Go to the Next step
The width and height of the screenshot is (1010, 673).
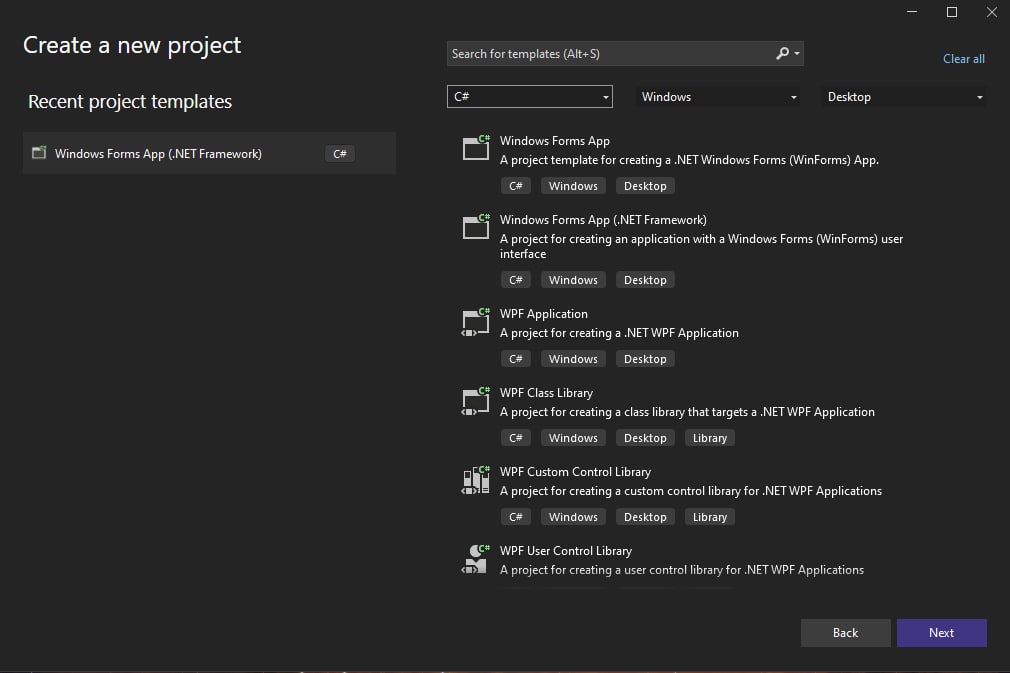pos(942,633)
